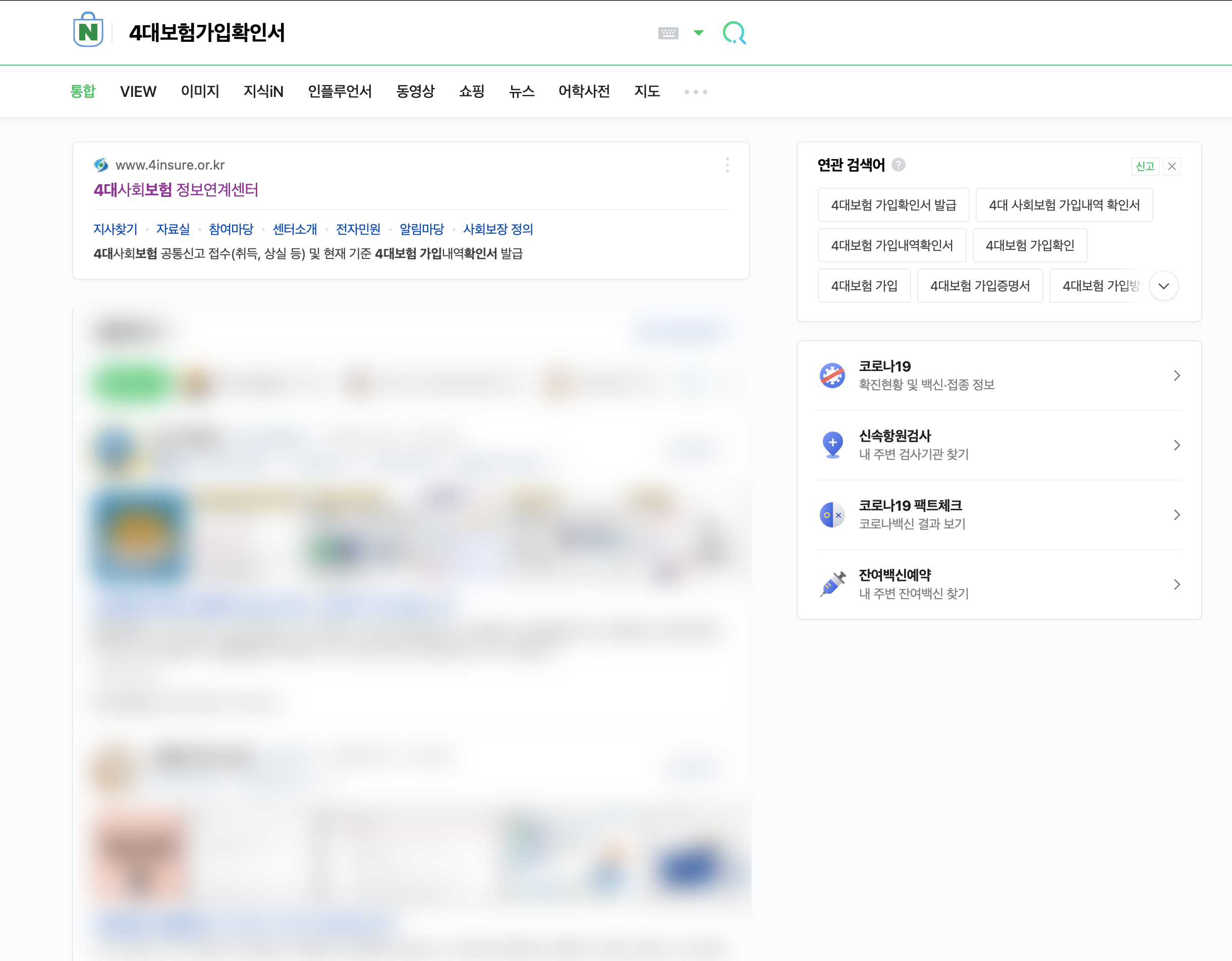Open the 인플루언서 tab
Image resolution: width=1232 pixels, height=961 pixels.
[340, 91]
